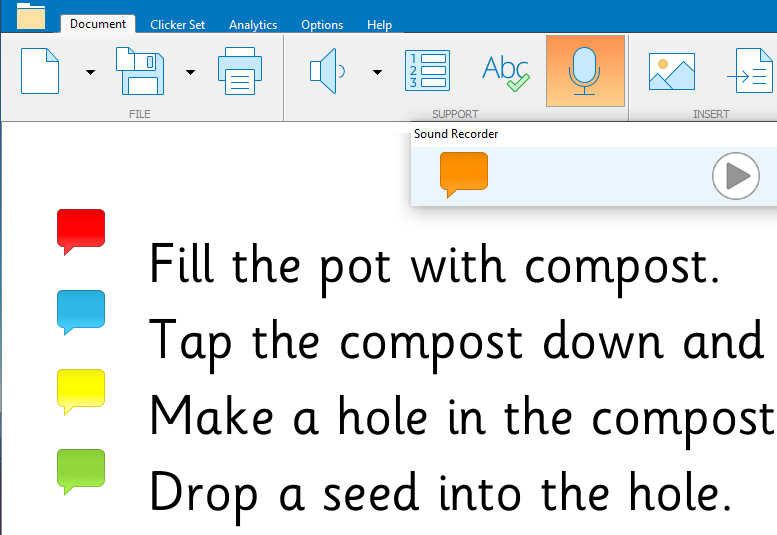Image resolution: width=777 pixels, height=535 pixels.
Task: Select the red speech bubble marker
Action: tap(81, 230)
